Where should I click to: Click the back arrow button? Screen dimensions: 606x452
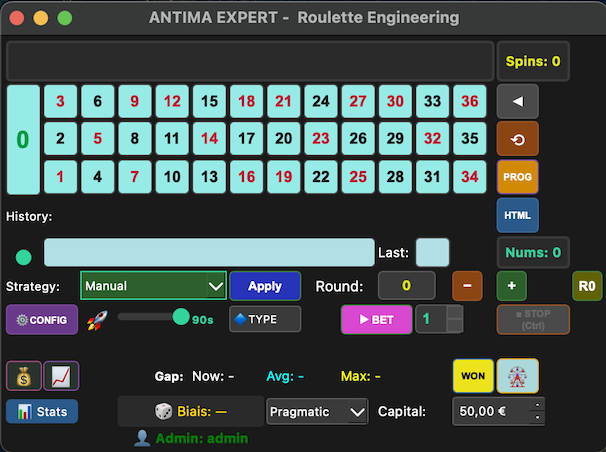tap(517, 101)
